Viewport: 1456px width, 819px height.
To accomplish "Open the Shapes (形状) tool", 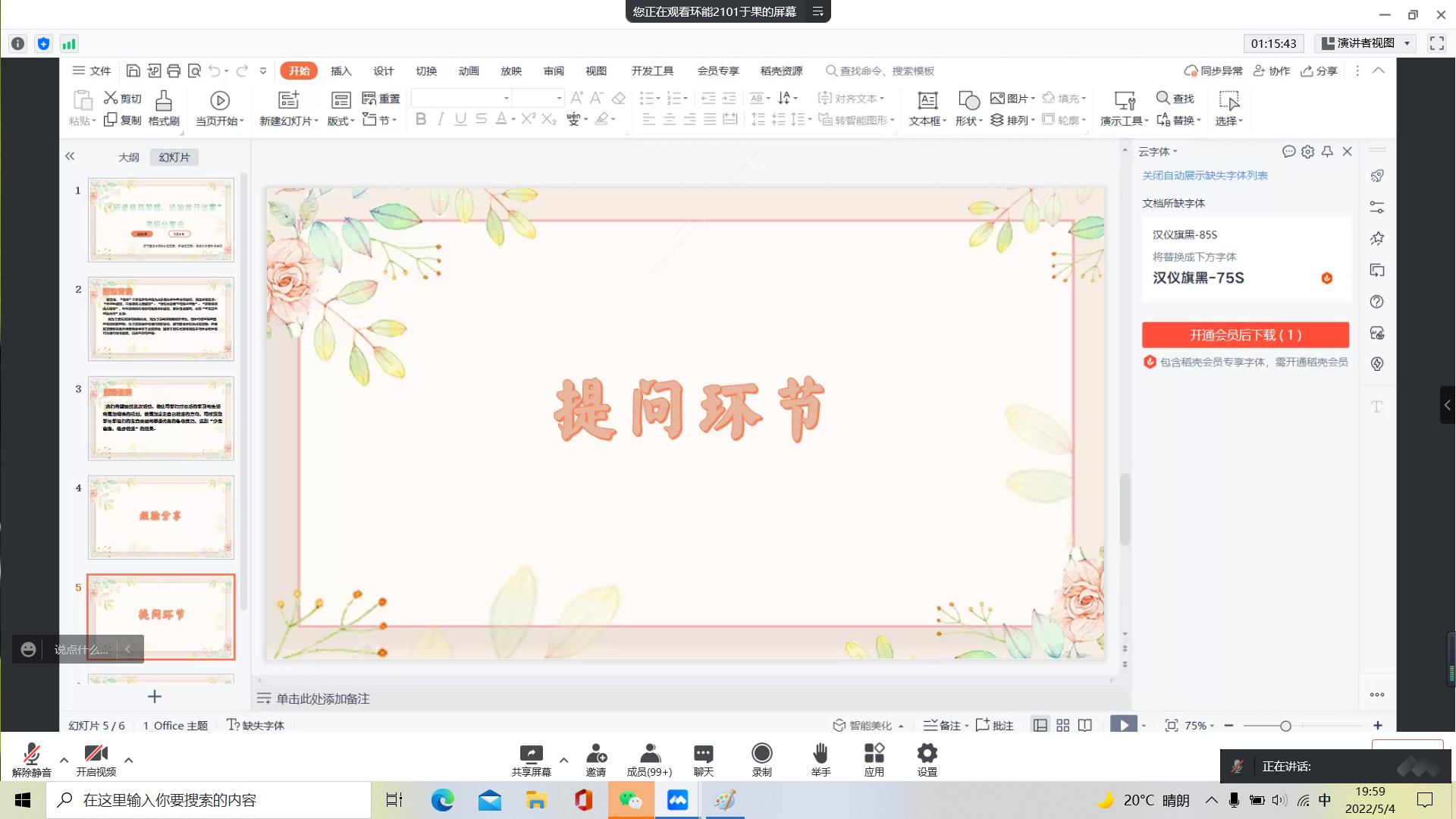I will [x=968, y=101].
